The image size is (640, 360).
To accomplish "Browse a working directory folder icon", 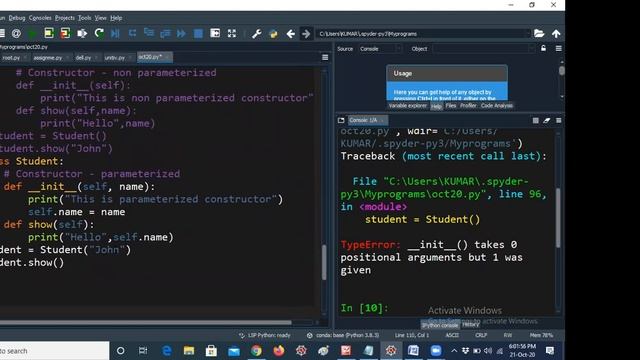I will [539, 33].
